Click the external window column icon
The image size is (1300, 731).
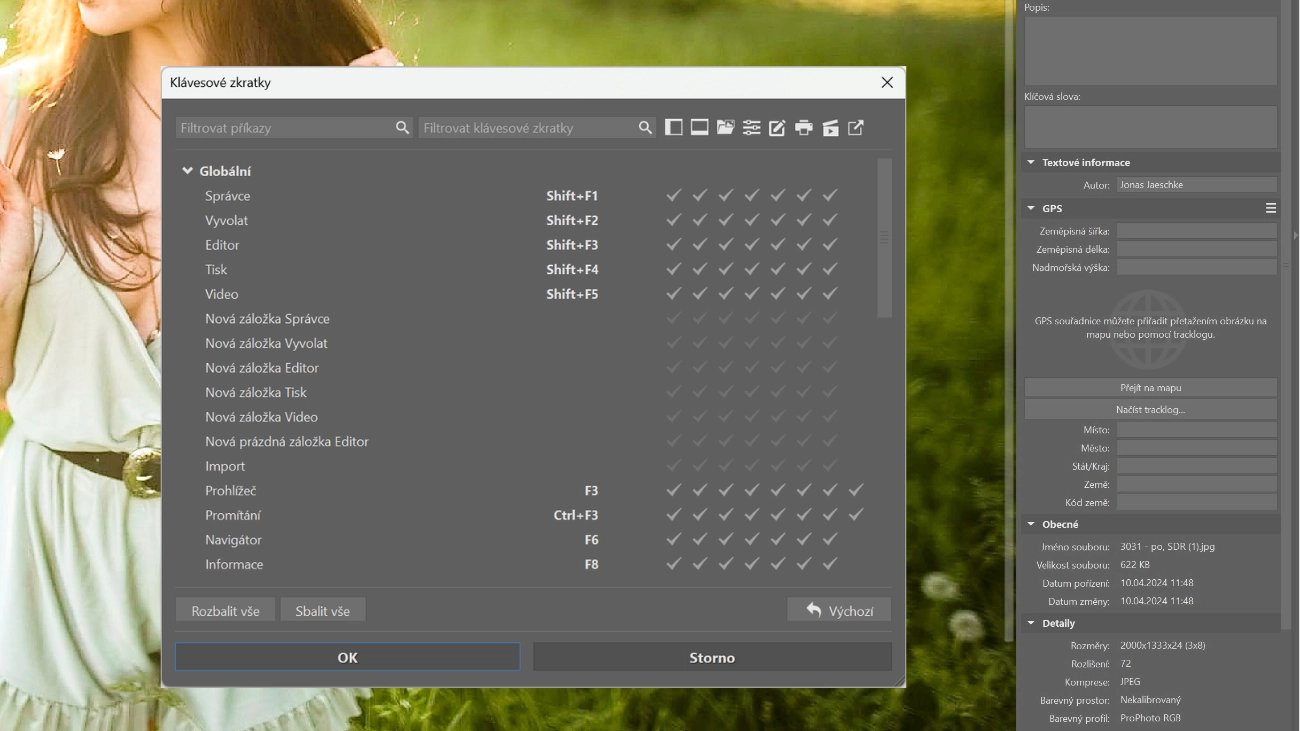coord(856,128)
